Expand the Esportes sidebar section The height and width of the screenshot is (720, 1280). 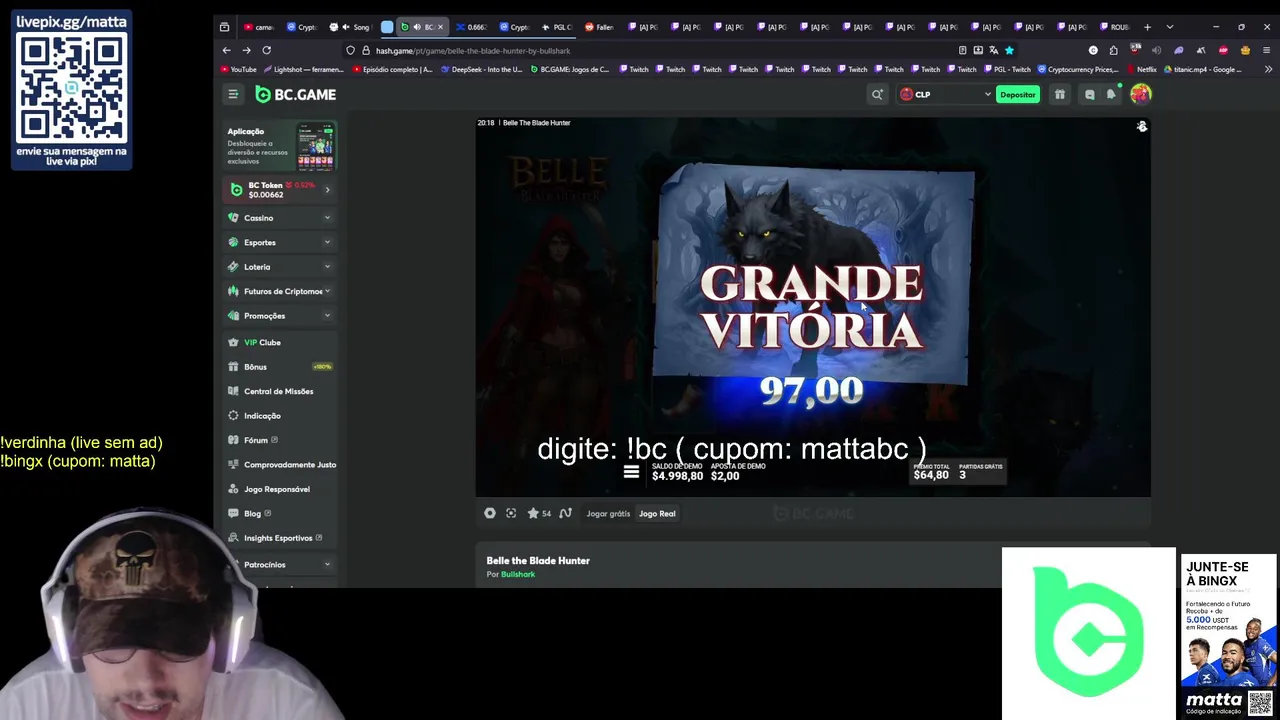pyautogui.click(x=327, y=242)
